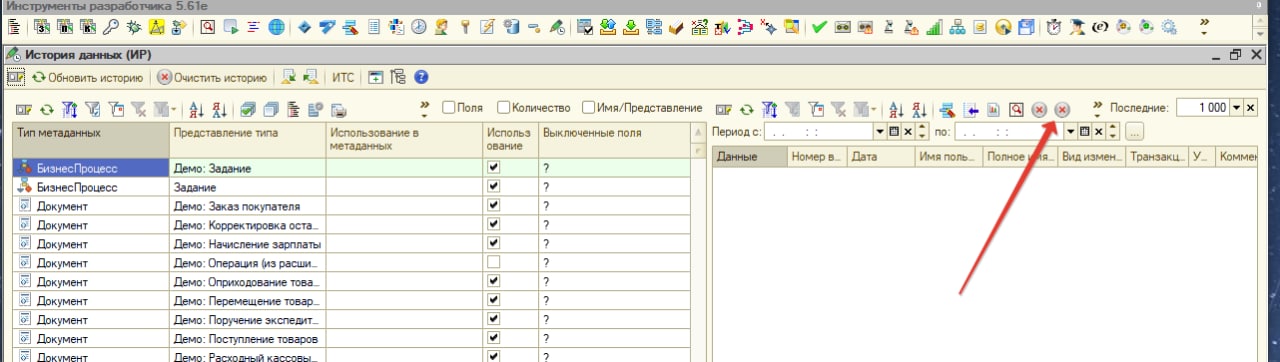Clear the Последние field with its X button
The height and width of the screenshot is (362, 1280).
pyautogui.click(x=1250, y=108)
